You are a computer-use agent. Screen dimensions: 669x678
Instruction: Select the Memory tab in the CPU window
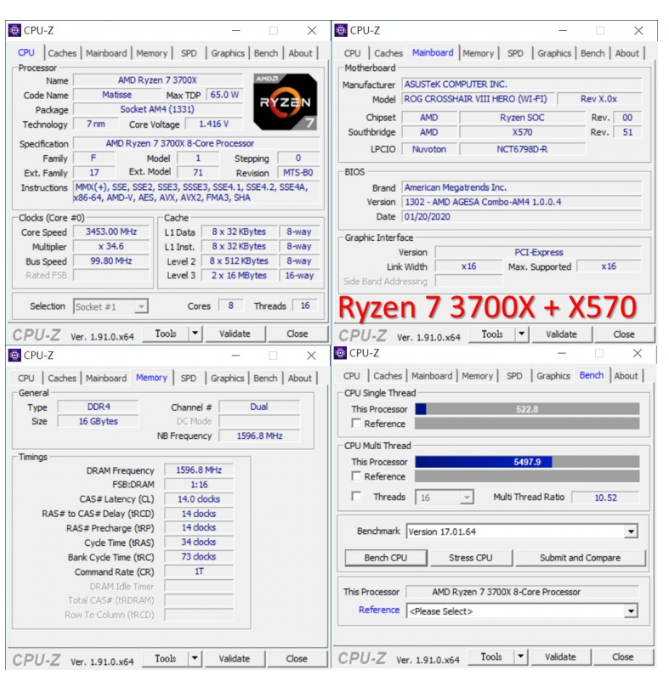pos(152,53)
